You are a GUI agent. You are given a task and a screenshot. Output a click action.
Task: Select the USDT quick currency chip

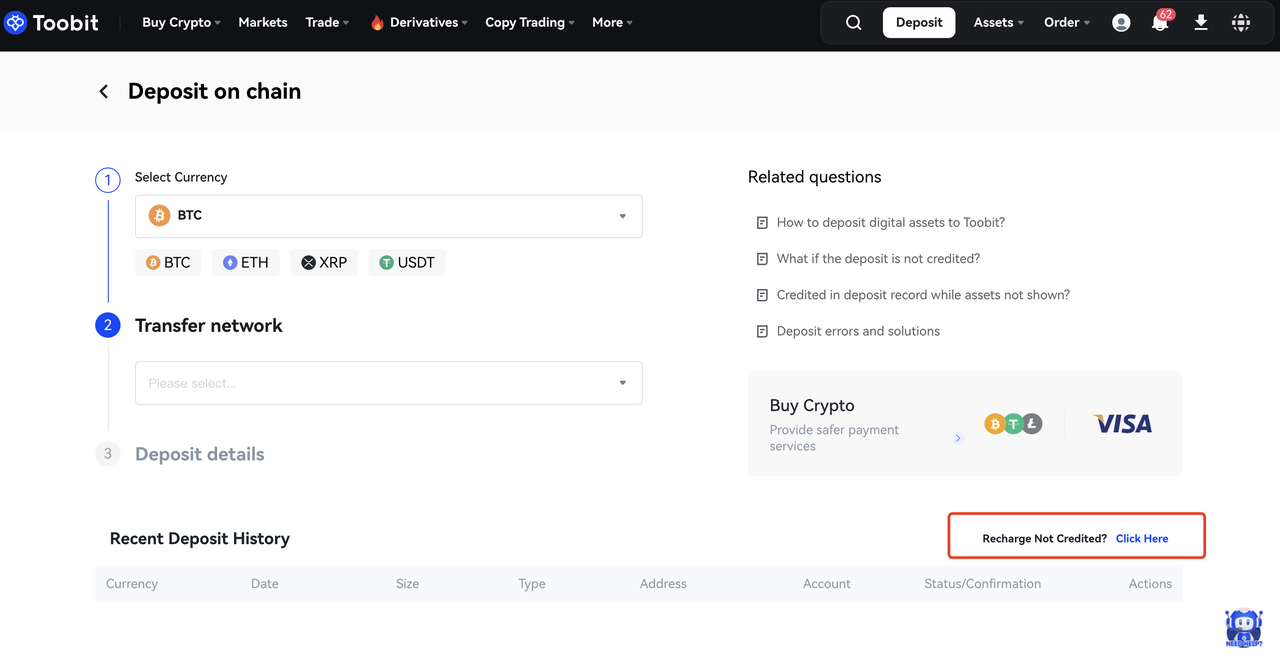[x=407, y=263]
